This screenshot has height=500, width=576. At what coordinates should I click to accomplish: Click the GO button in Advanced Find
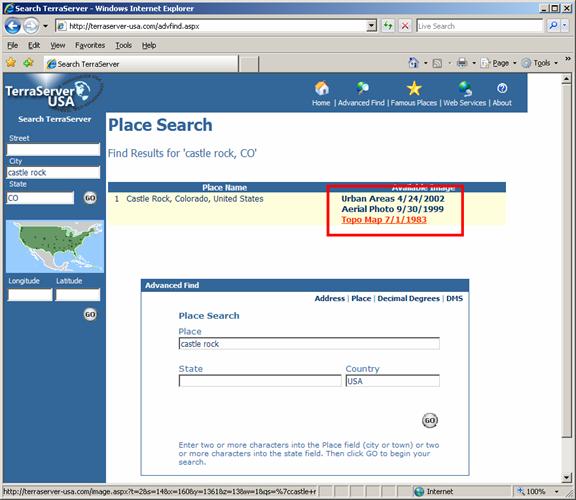tap(430, 420)
